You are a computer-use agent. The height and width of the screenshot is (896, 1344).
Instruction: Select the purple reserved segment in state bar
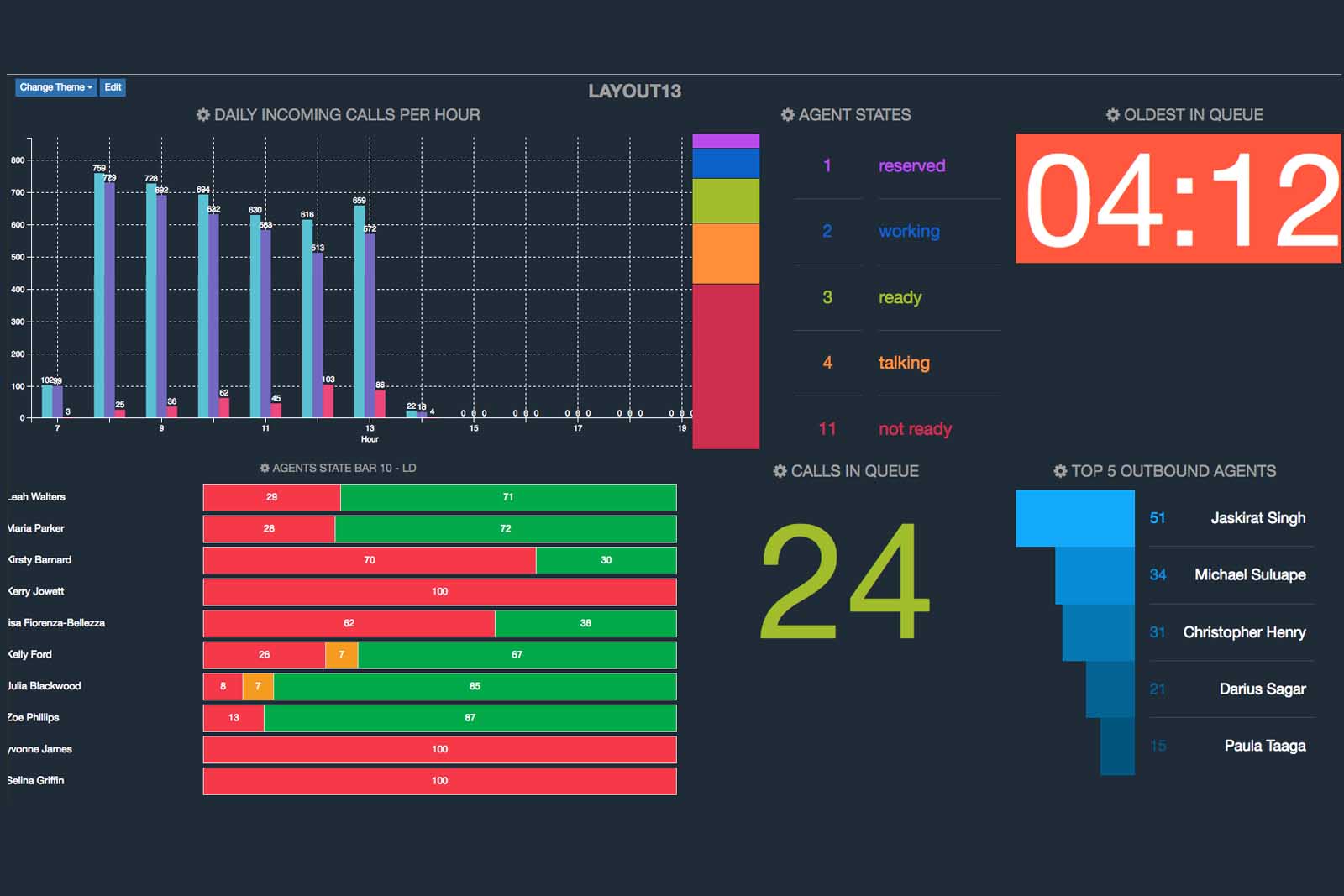tap(726, 141)
